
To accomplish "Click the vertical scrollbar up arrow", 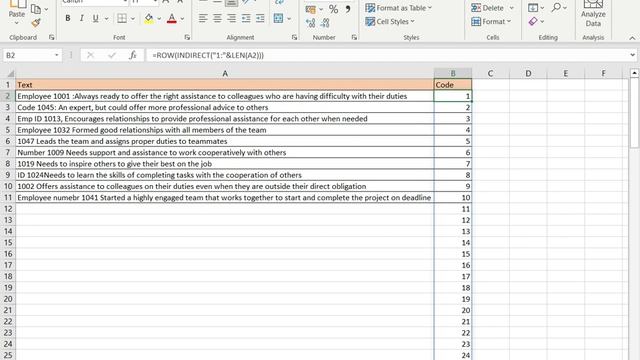I will coord(634,73).
